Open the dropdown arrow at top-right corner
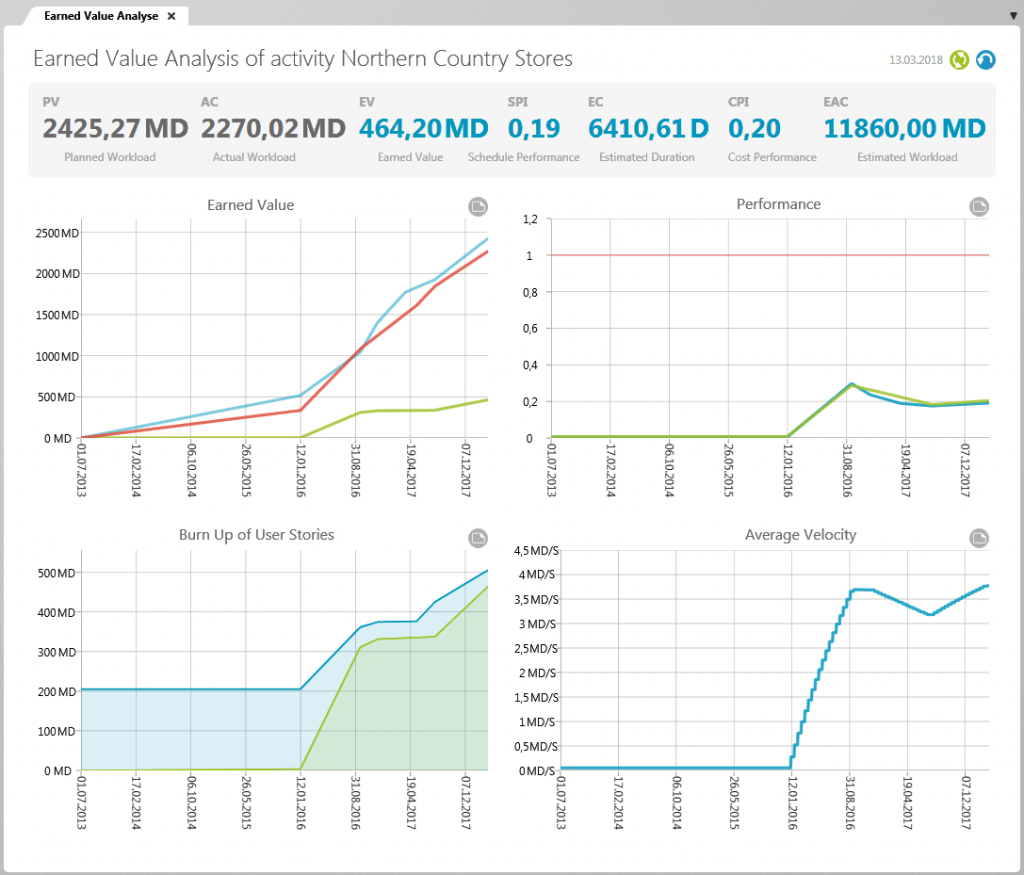Screen dimensions: 1024x875 (1013, 15)
